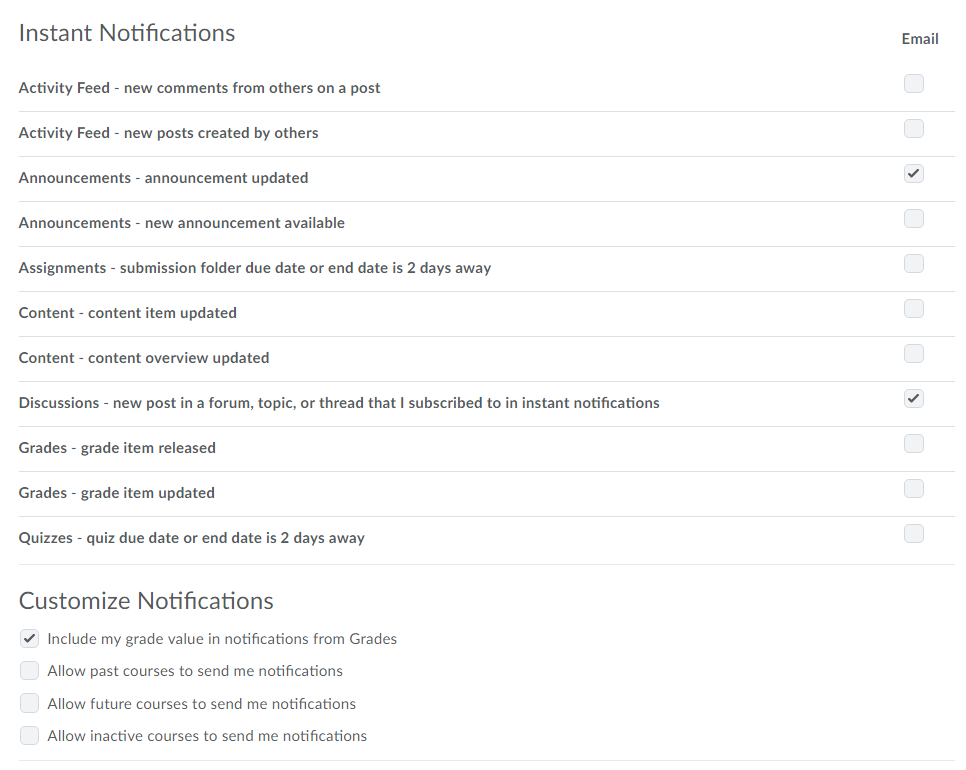Click 'Include my grade value' label text

pyautogui.click(x=222, y=639)
